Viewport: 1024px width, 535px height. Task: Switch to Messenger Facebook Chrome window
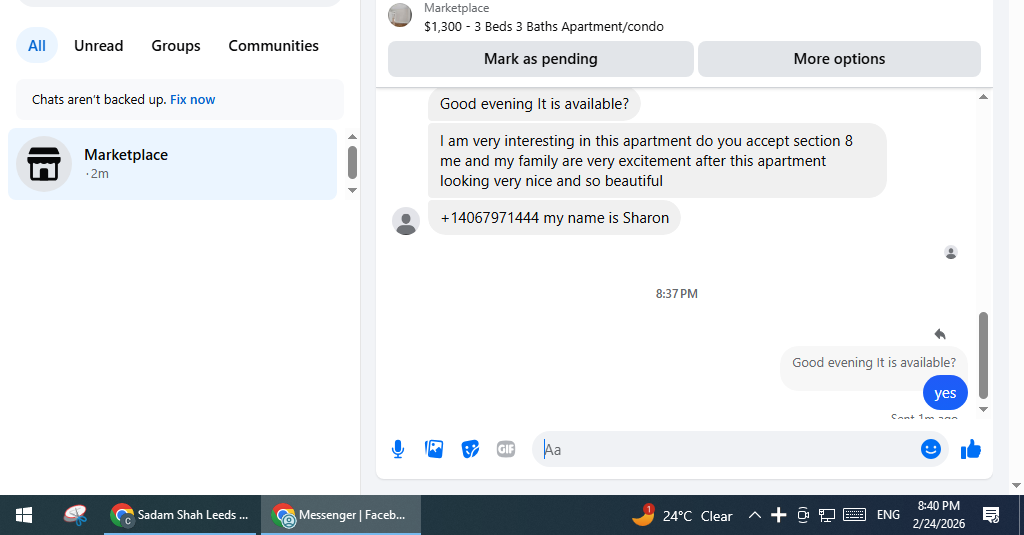point(341,515)
